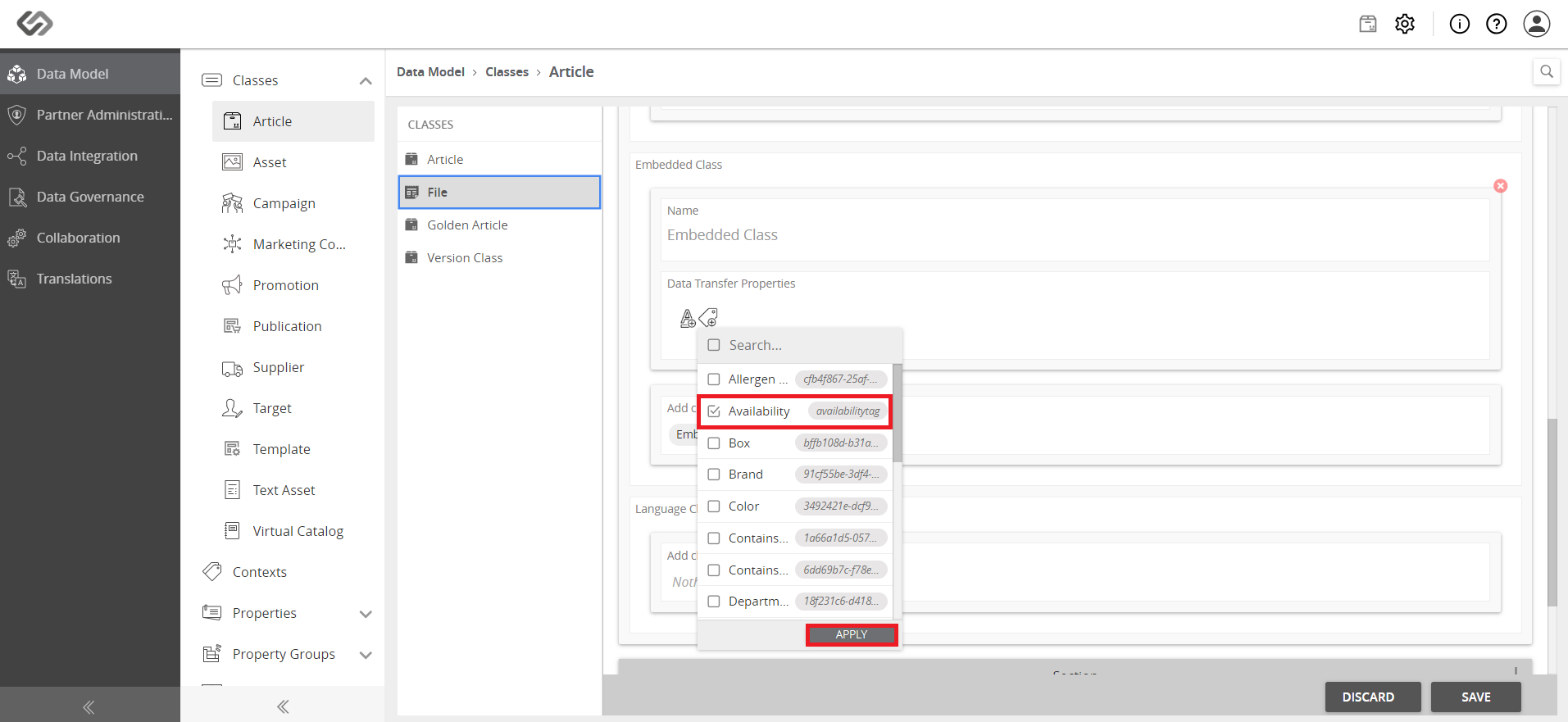1568x722 pixels.
Task: Open the Marketing Co... menu item
Action: pos(293,244)
